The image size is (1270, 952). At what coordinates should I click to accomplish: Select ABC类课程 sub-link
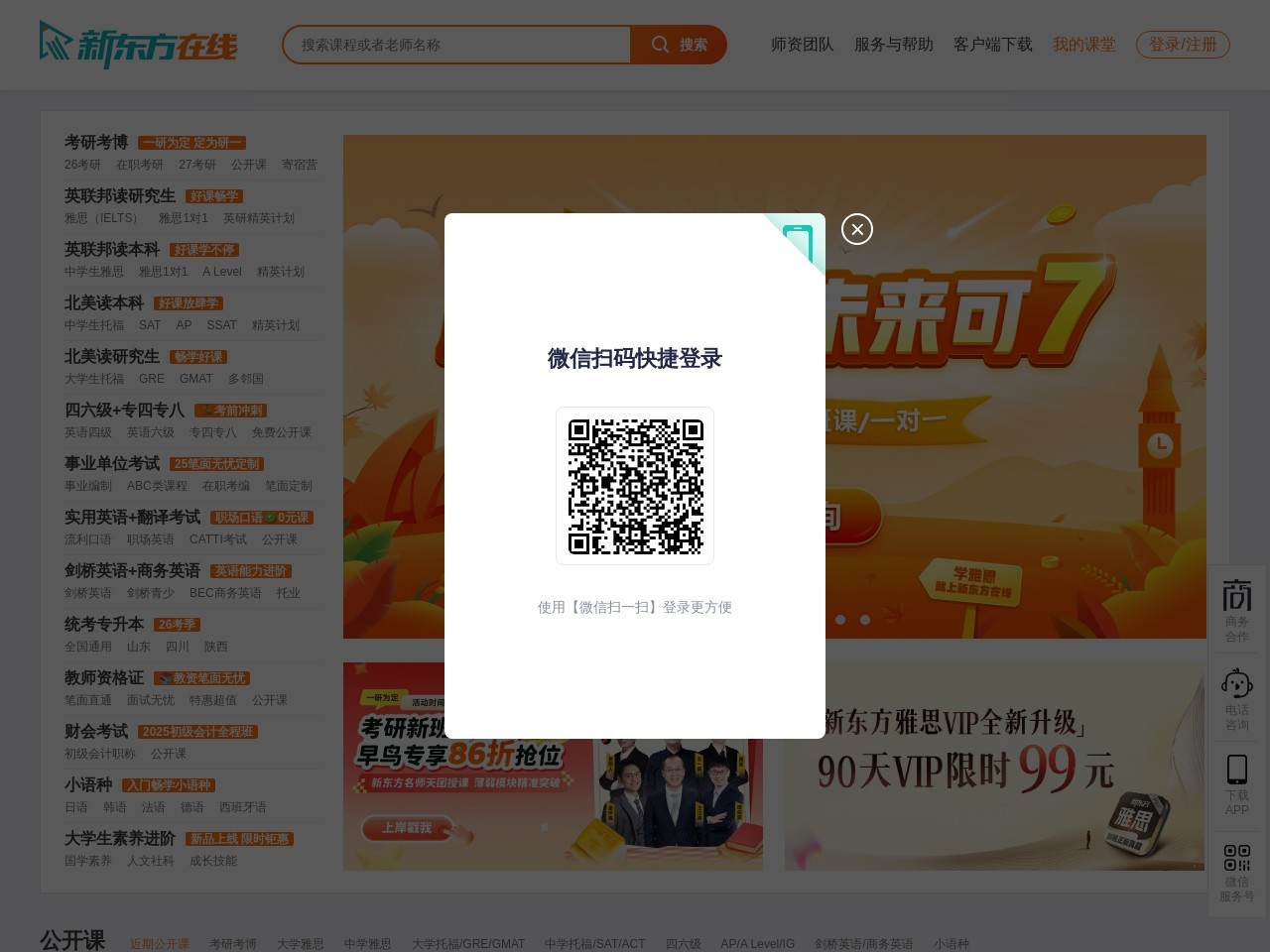(157, 486)
